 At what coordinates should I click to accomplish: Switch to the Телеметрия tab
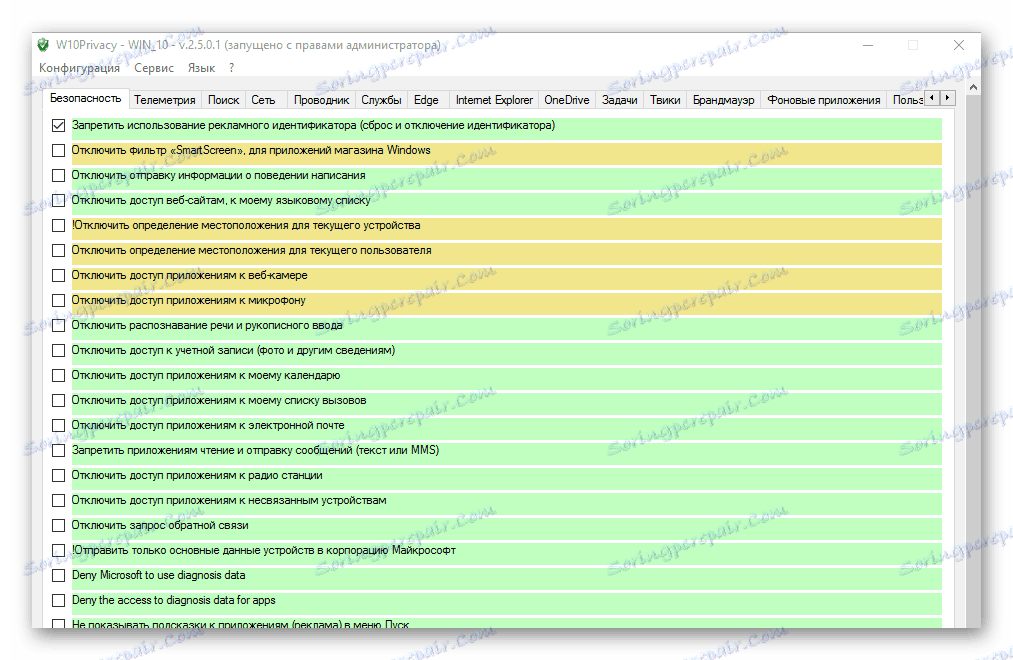(x=165, y=100)
